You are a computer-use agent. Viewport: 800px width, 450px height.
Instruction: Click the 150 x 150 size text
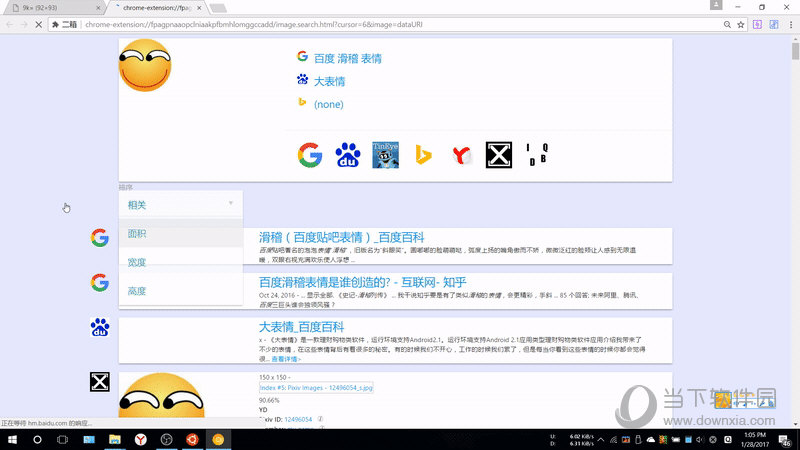click(x=273, y=377)
